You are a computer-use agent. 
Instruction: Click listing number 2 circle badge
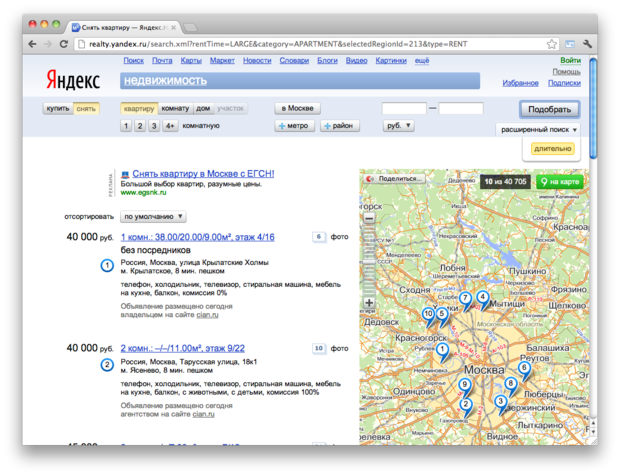coord(107,365)
